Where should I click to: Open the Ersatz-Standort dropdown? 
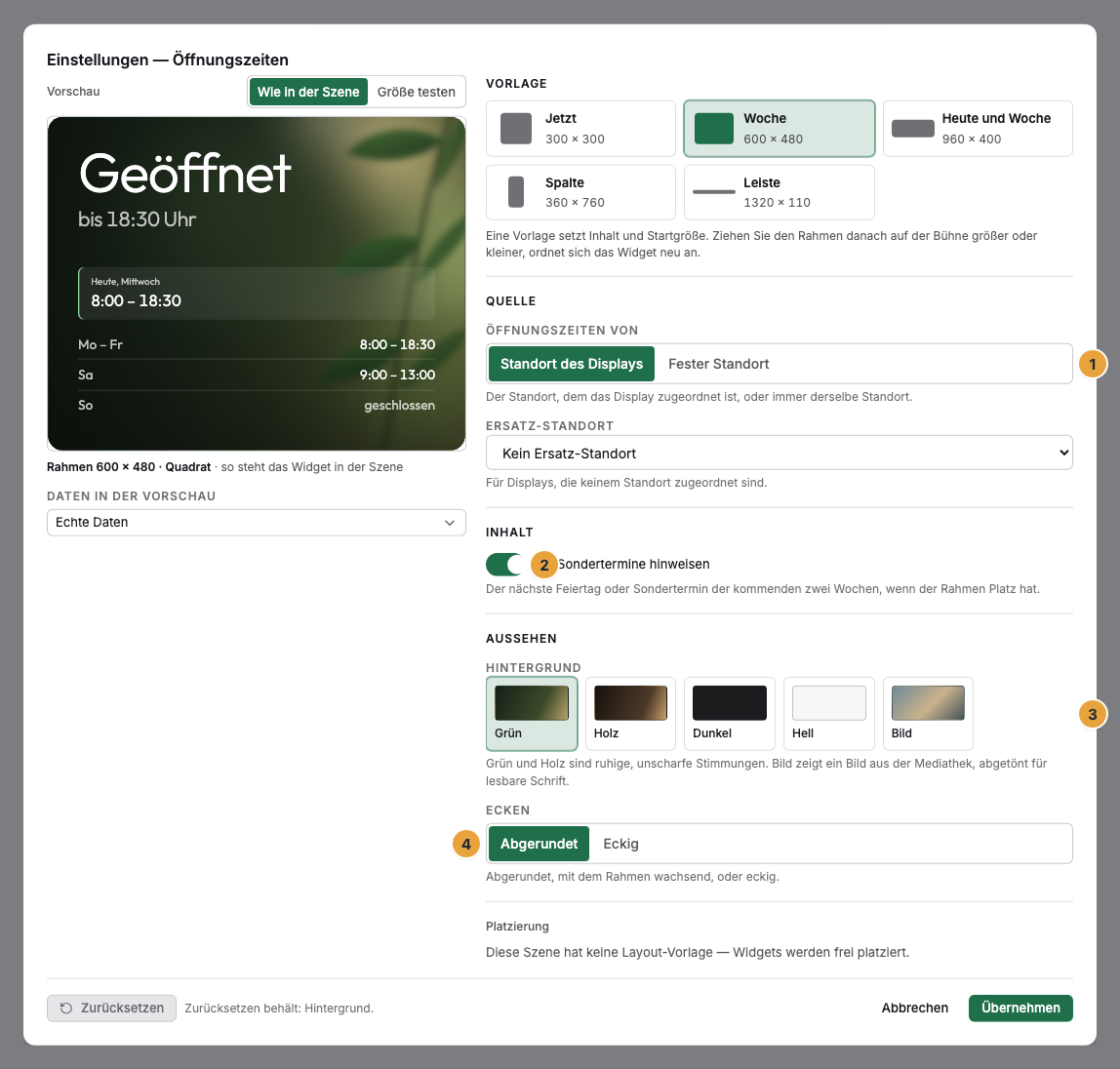click(x=779, y=453)
